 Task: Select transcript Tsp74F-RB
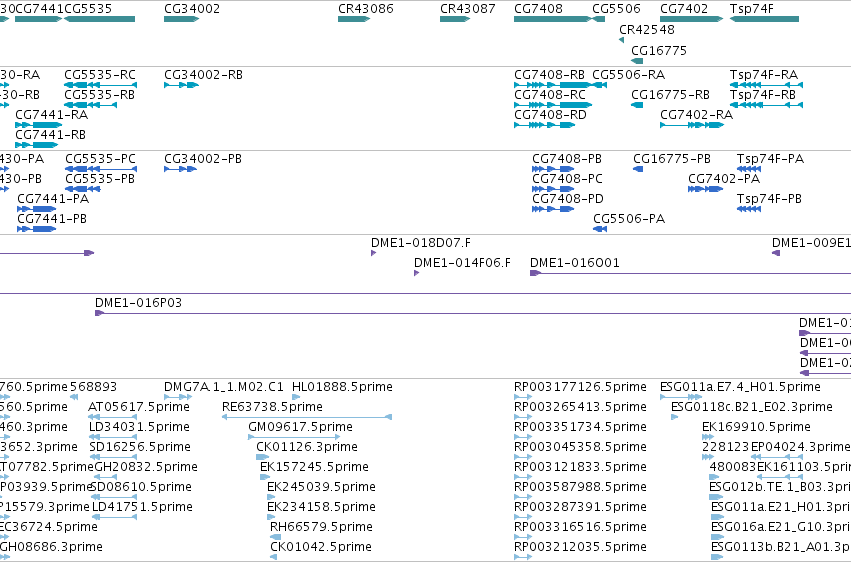pos(766,105)
